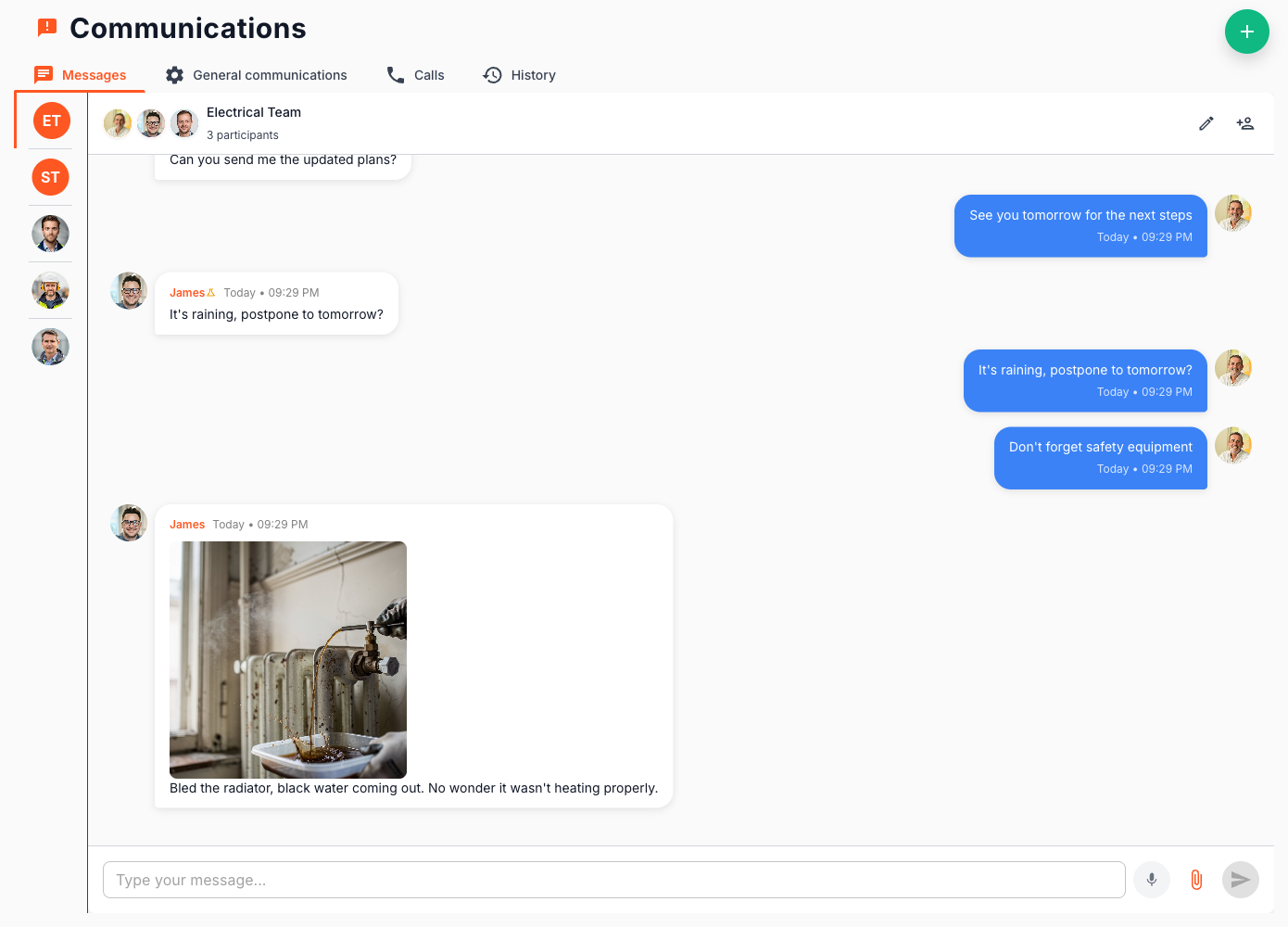Click the orange alert icon beside Communications
The image size is (1288, 927).
coord(47,28)
